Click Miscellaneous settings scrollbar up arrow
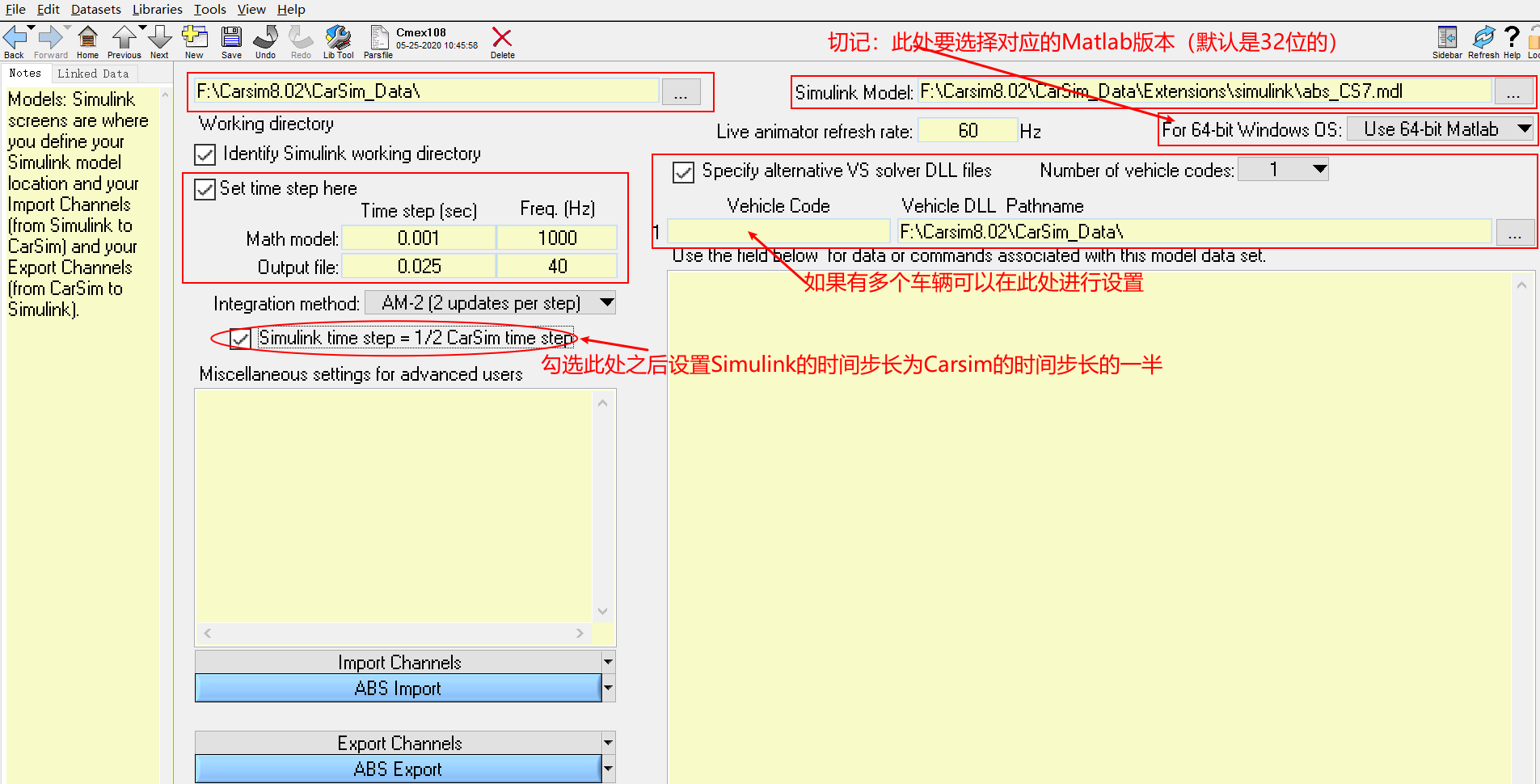This screenshot has height=784, width=1540. click(x=602, y=402)
